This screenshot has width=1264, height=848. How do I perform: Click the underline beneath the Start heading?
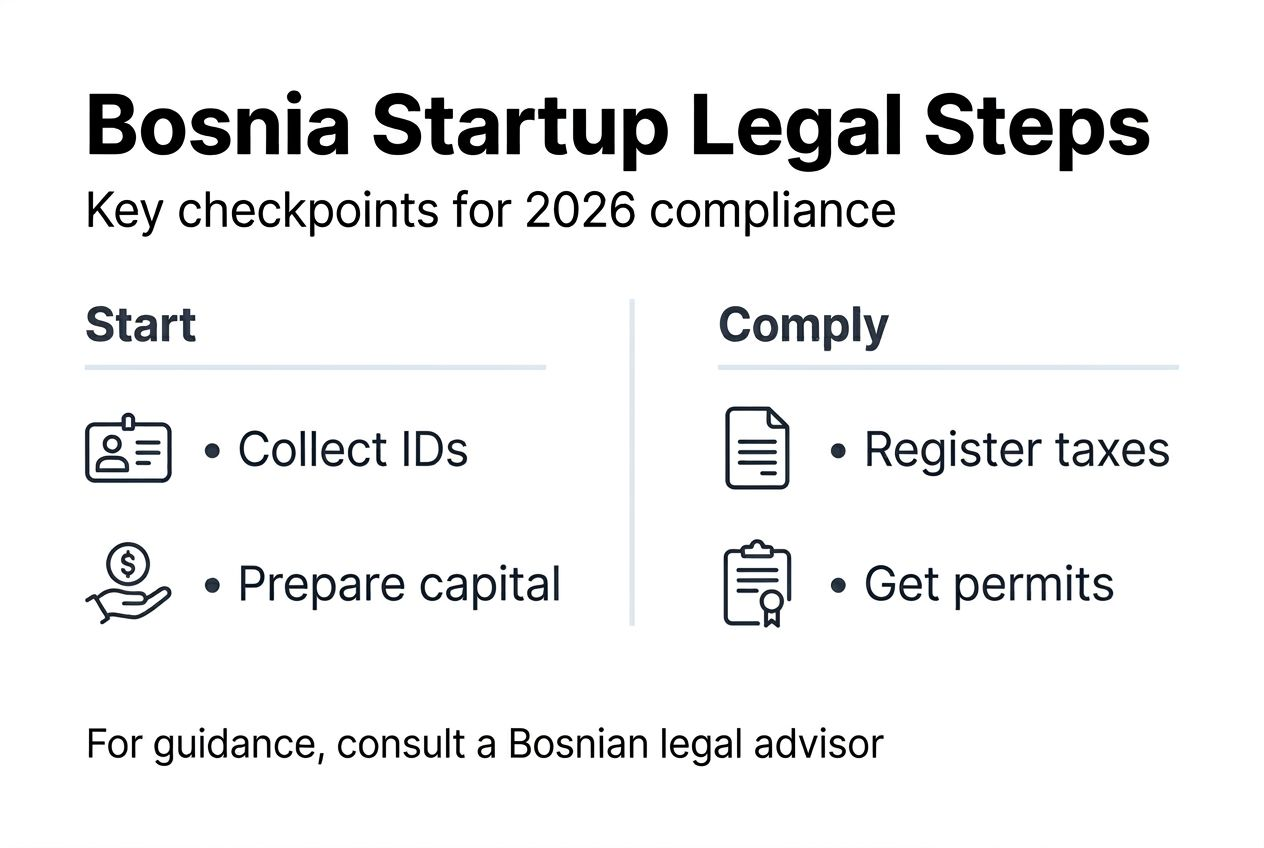315,368
